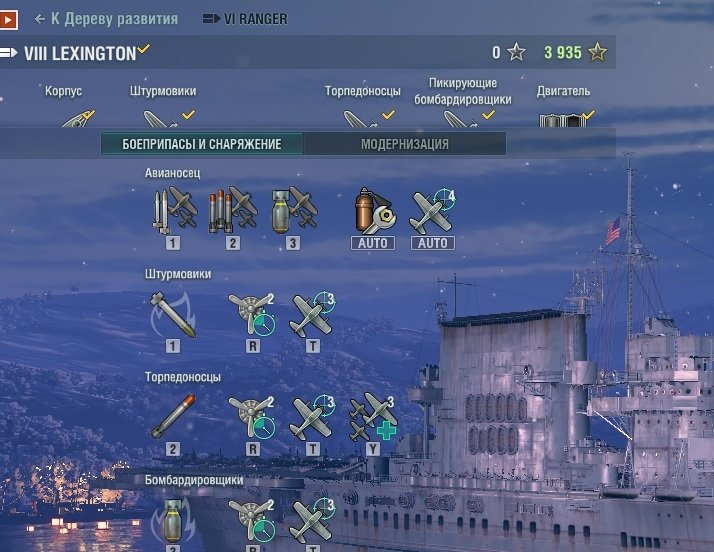Select the torpedo bombers squadron icon under Авианосец
714x552 pixels.
233,210
